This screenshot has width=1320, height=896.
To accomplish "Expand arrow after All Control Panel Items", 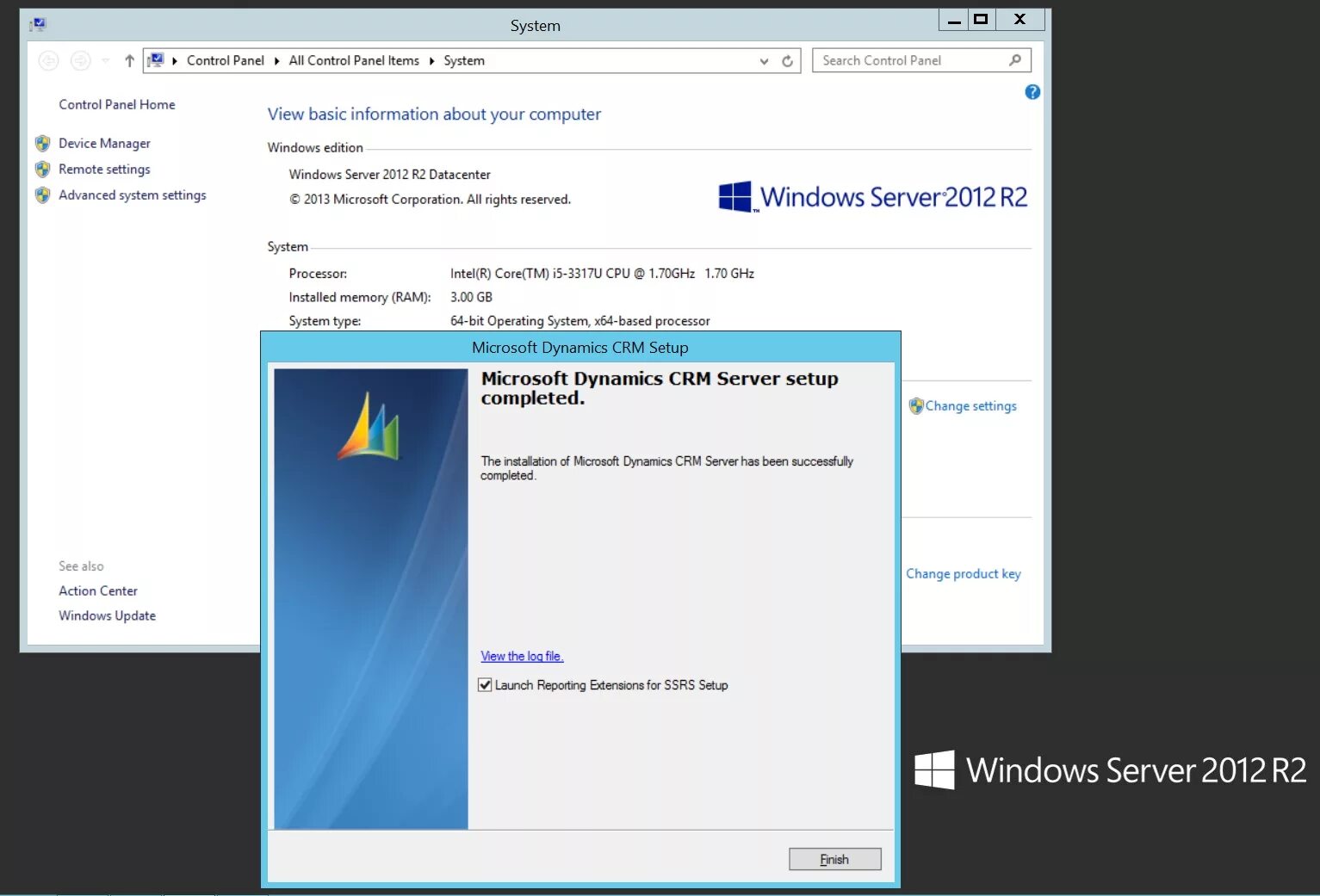I will point(431,60).
